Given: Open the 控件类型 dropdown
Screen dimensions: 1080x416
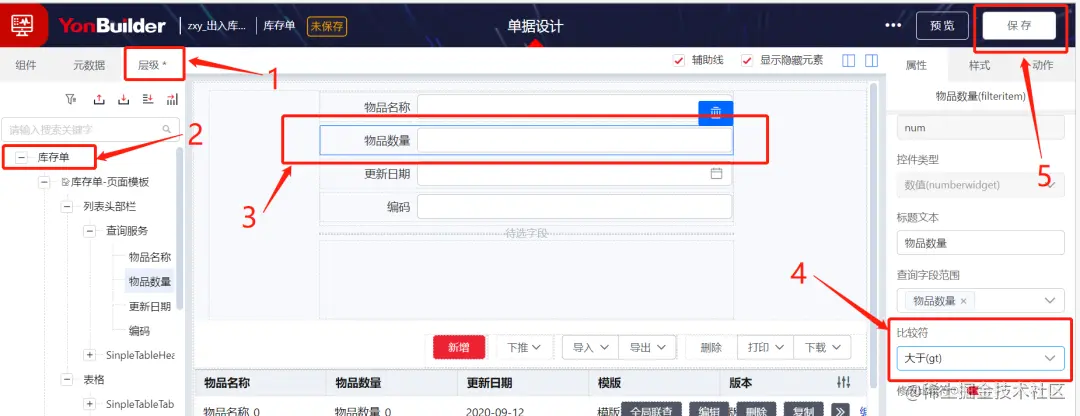Looking at the screenshot, I should click(x=980, y=185).
